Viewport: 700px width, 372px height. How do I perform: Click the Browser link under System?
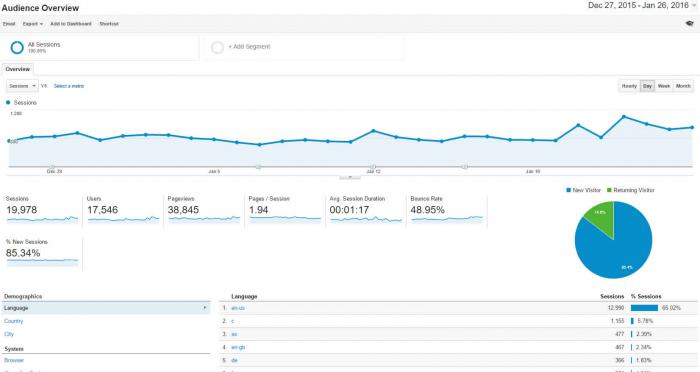pyautogui.click(x=14, y=360)
